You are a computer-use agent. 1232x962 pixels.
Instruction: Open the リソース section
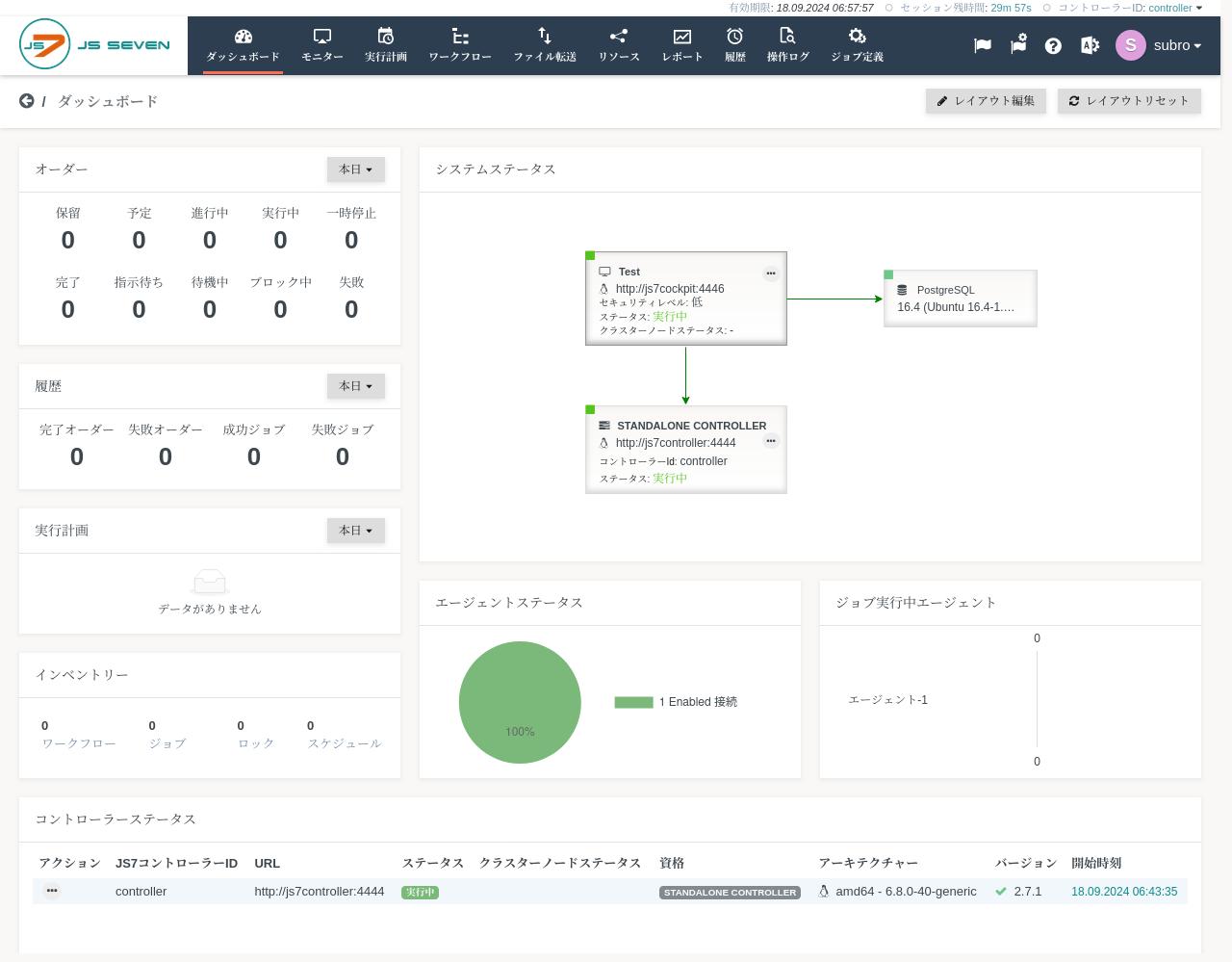(x=619, y=45)
